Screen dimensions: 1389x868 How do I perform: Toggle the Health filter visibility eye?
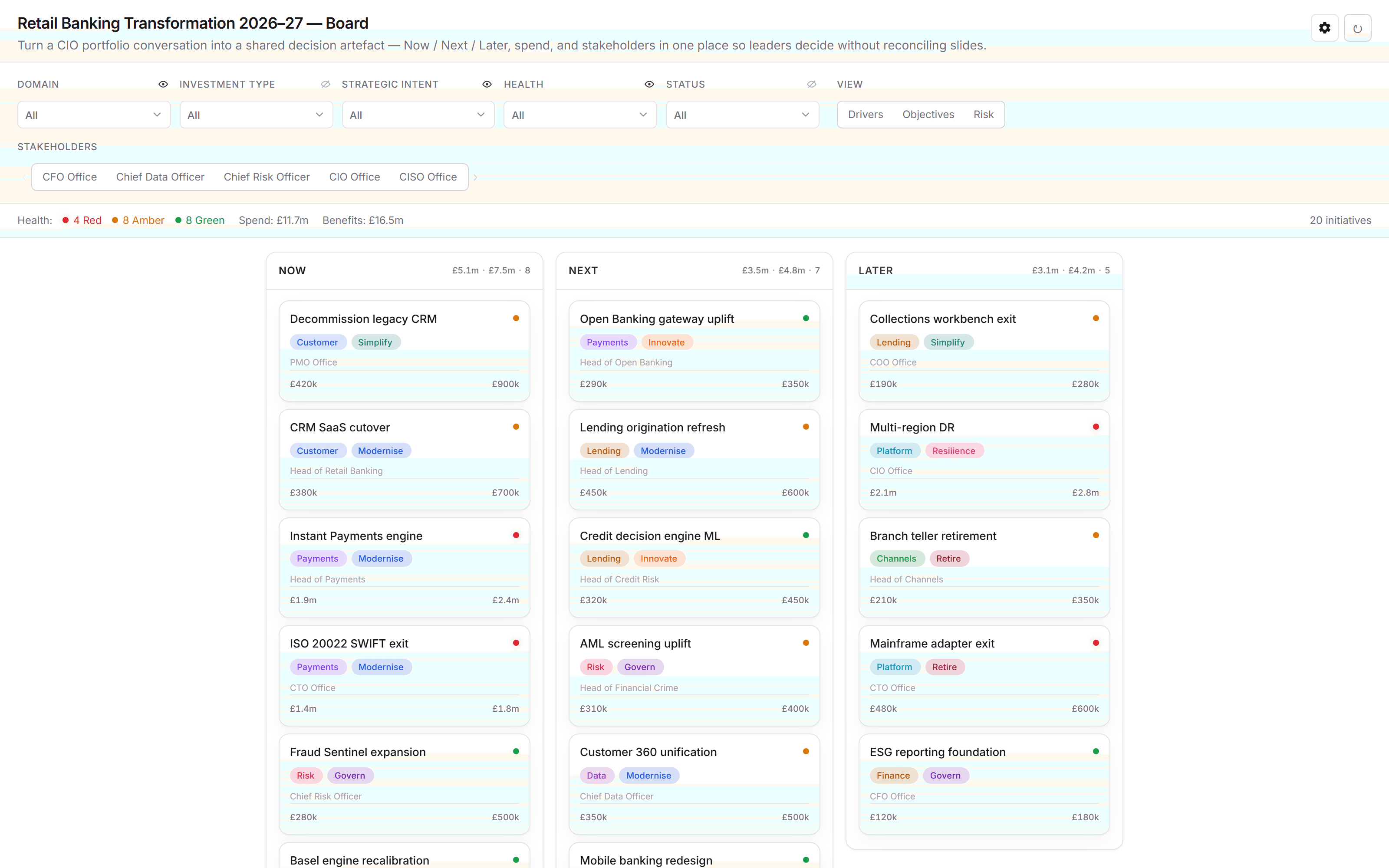point(649,84)
